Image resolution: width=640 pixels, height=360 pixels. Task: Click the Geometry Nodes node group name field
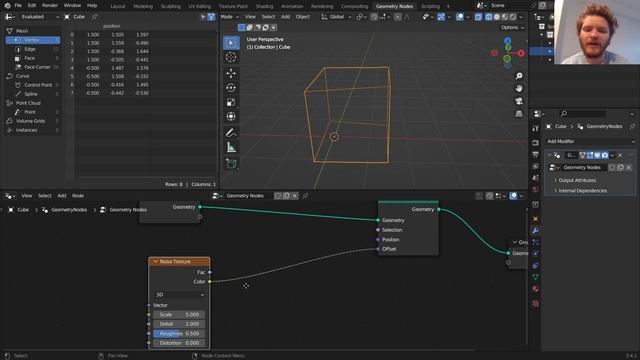tap(583, 167)
